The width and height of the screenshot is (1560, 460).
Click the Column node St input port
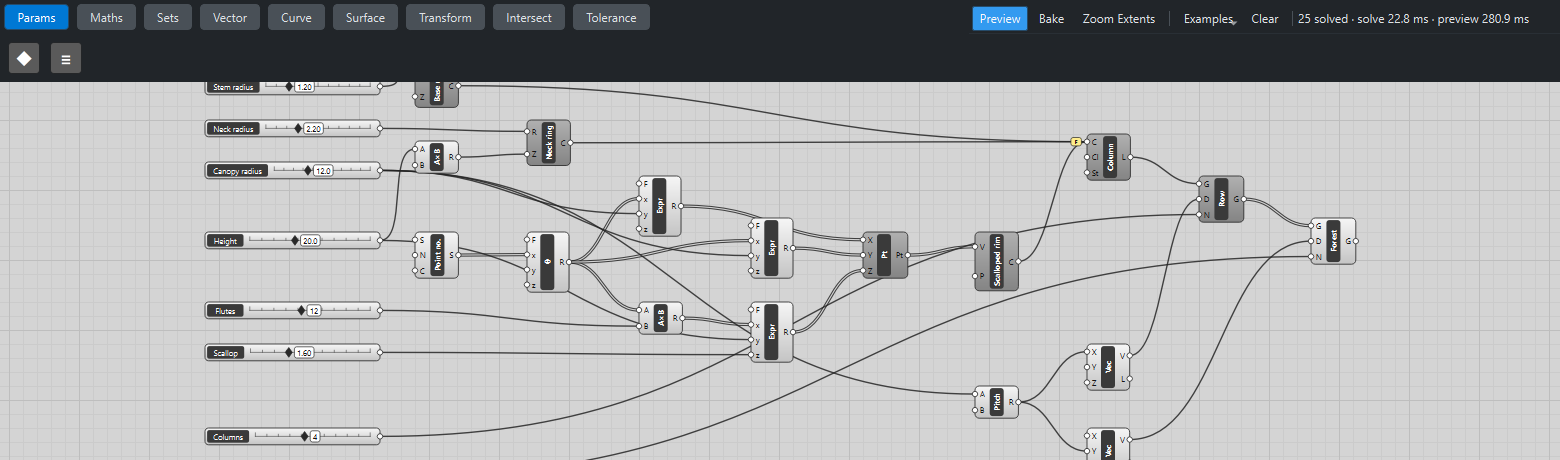(1087, 172)
